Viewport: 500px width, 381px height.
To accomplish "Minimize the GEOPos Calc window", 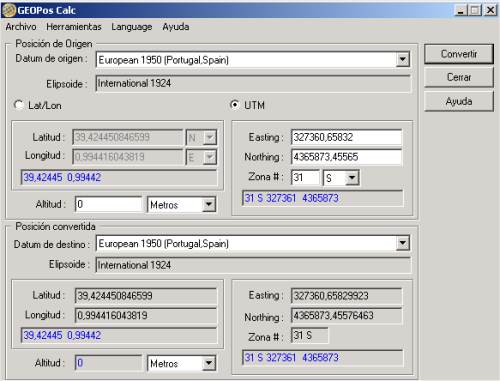I will point(460,10).
